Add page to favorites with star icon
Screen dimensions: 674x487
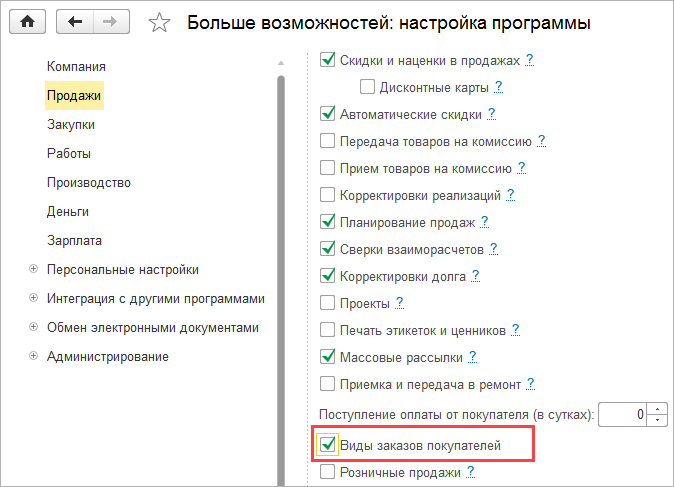point(158,21)
